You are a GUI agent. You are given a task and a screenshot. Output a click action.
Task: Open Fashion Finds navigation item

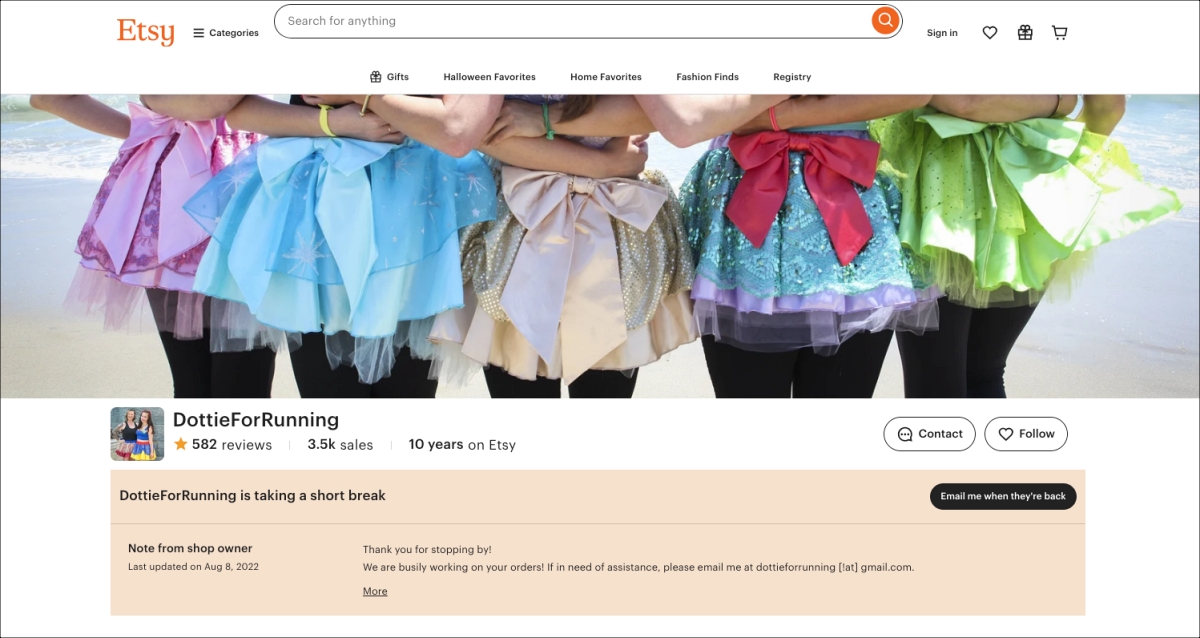tap(707, 77)
